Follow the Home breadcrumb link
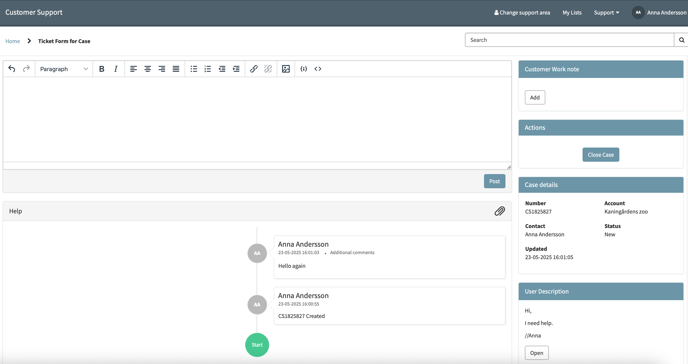Screen dimensions: 688x364 point(12,41)
